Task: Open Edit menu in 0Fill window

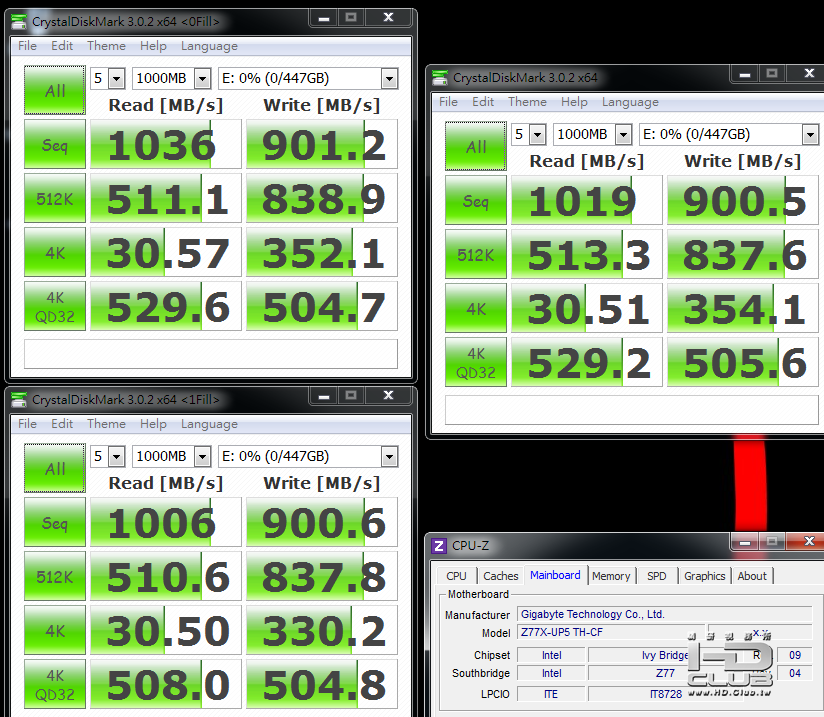Action: (62, 46)
